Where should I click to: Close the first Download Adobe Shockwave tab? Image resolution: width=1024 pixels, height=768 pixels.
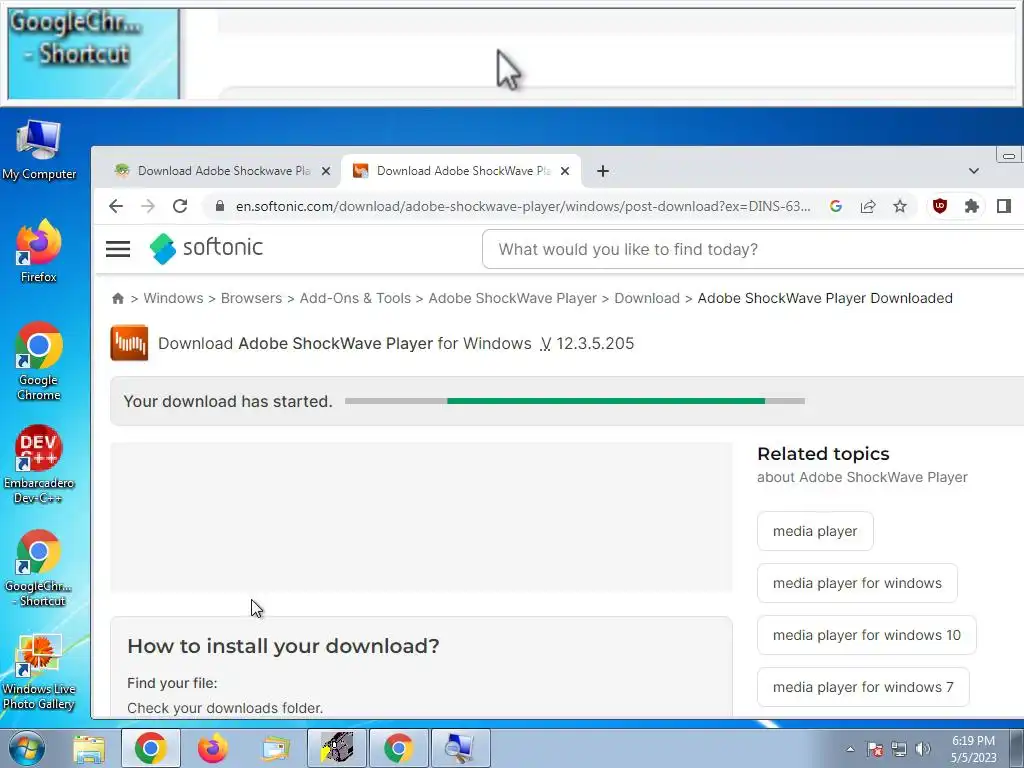tap(326, 171)
